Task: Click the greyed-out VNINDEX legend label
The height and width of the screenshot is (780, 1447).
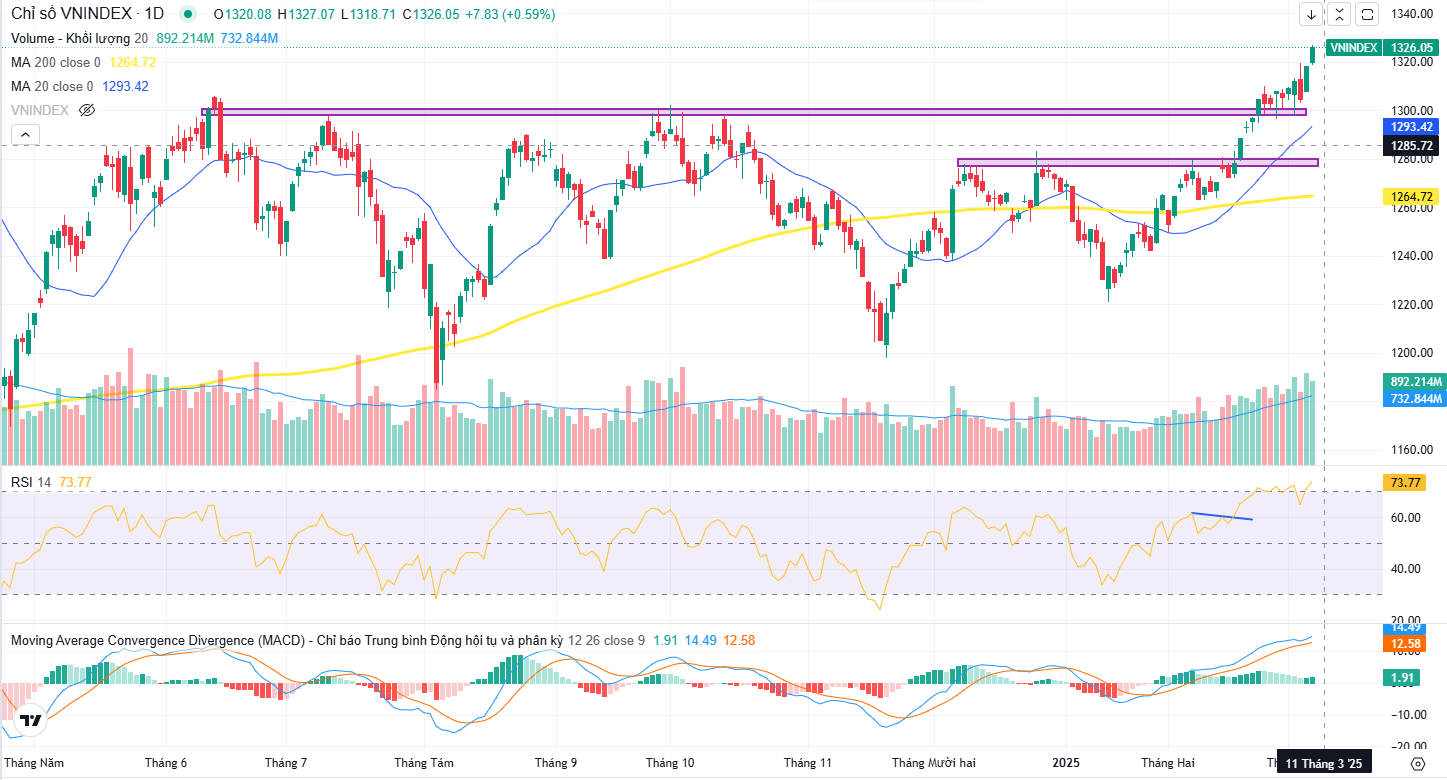Action: 40,110
